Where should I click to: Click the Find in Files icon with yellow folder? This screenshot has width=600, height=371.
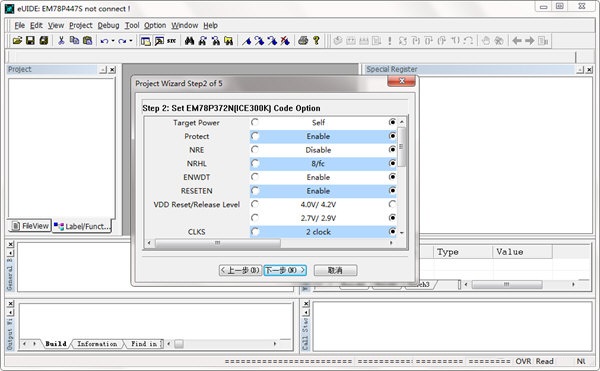[x=228, y=41]
